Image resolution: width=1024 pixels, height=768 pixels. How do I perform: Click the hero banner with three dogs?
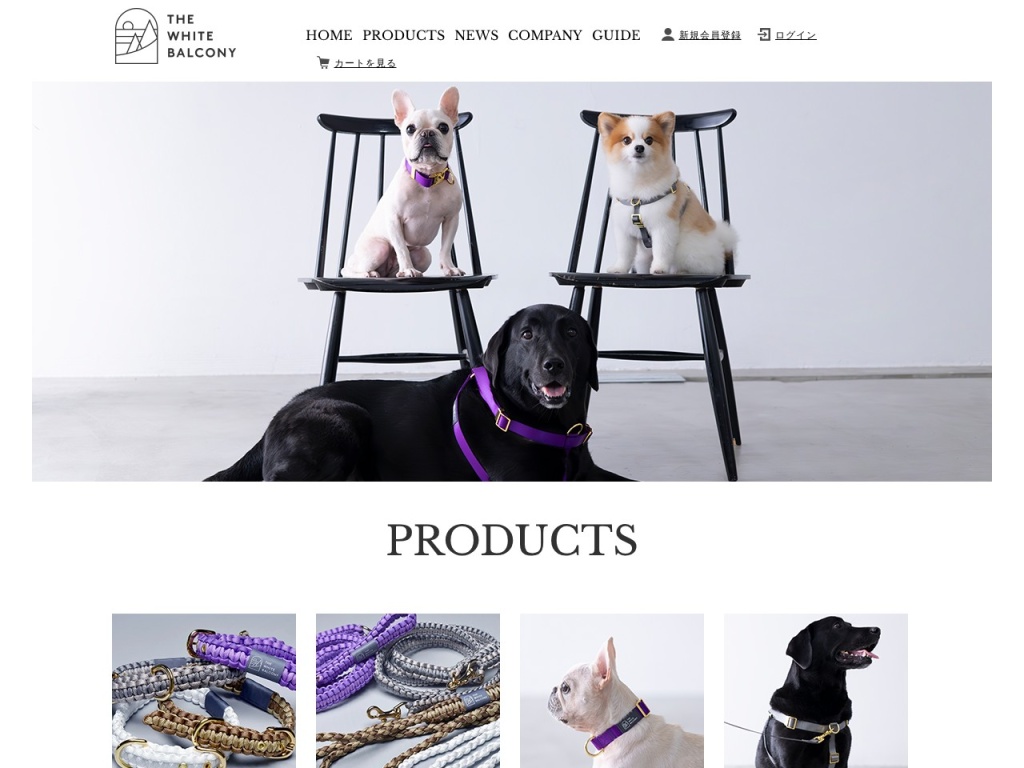pyautogui.click(x=512, y=281)
